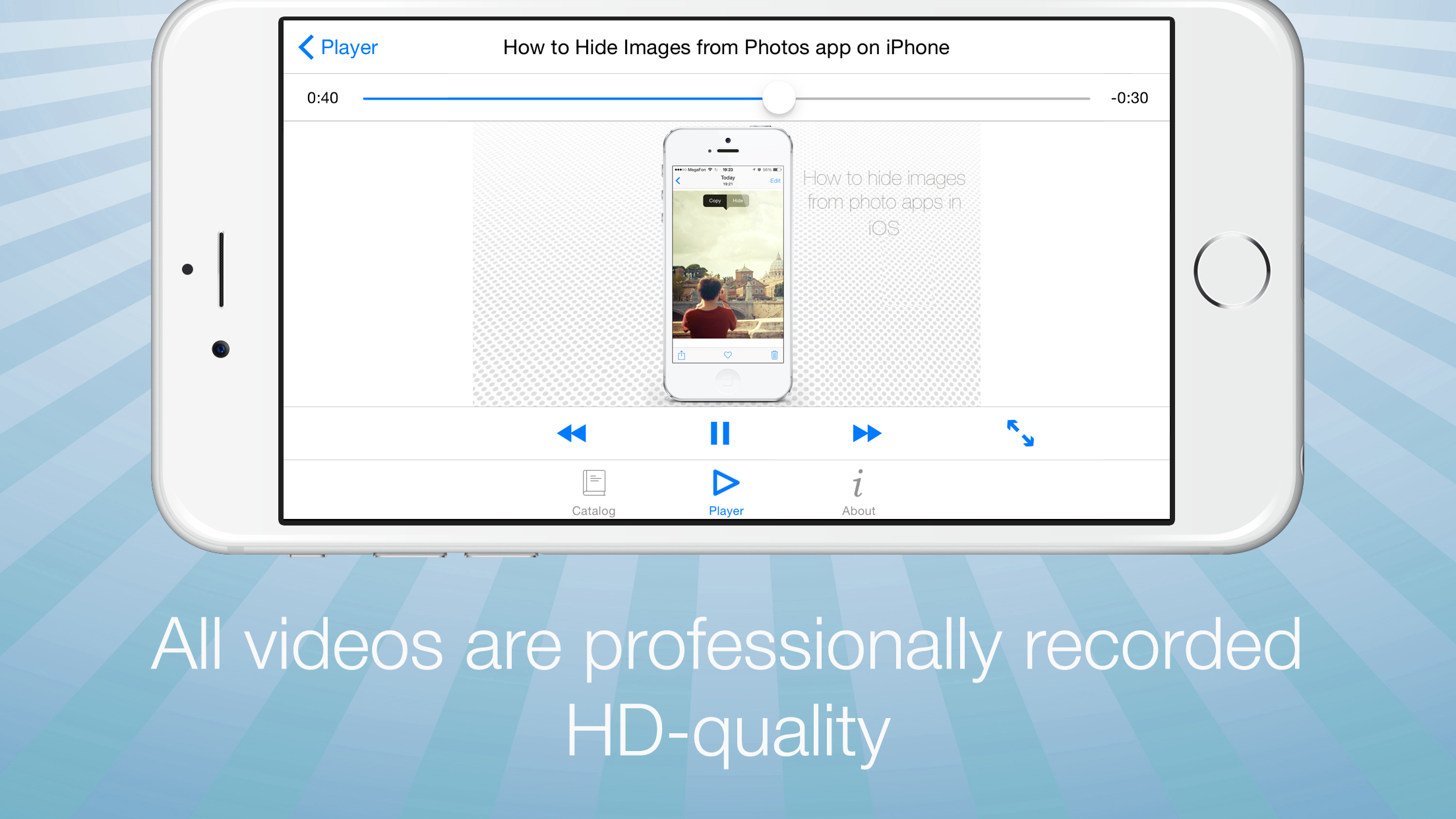Switch to the Player tab
The height and width of the screenshot is (819, 1456).
[726, 493]
